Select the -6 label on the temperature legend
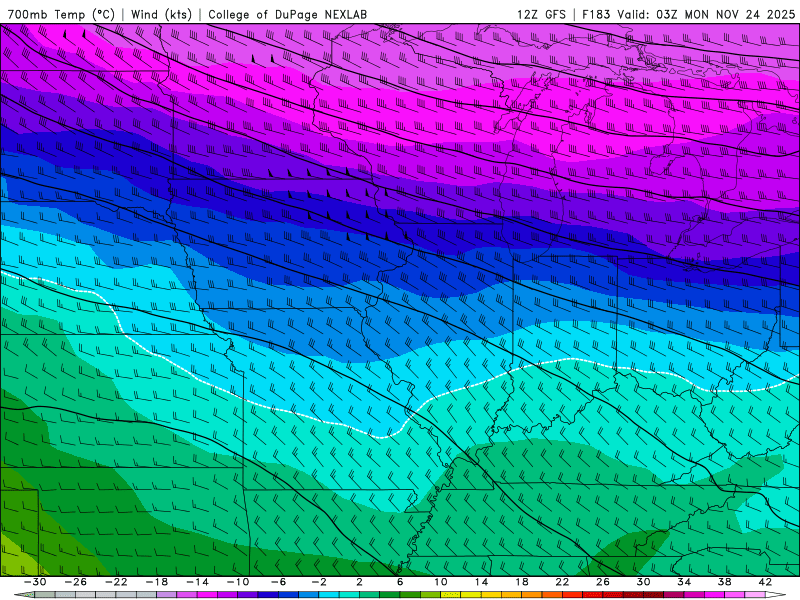This screenshot has height=600, width=800. [x=278, y=582]
